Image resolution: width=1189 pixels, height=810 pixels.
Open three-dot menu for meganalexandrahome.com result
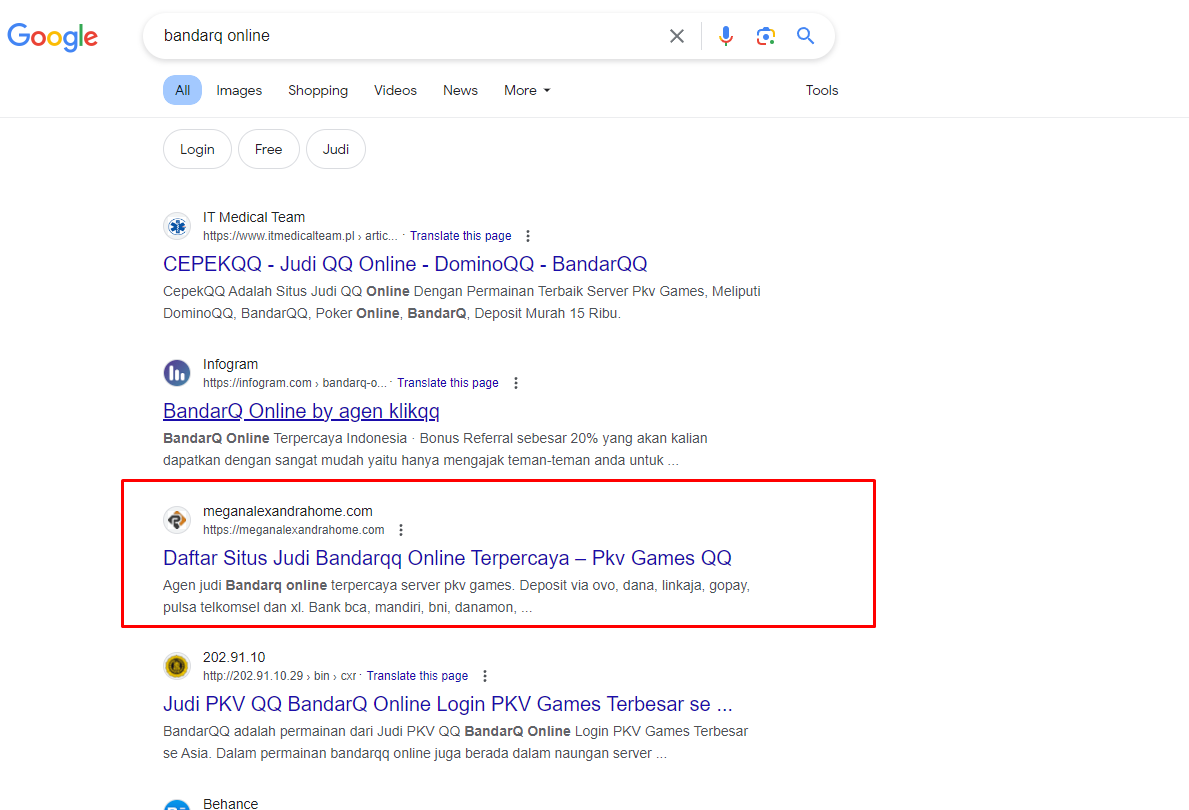pyautogui.click(x=401, y=530)
